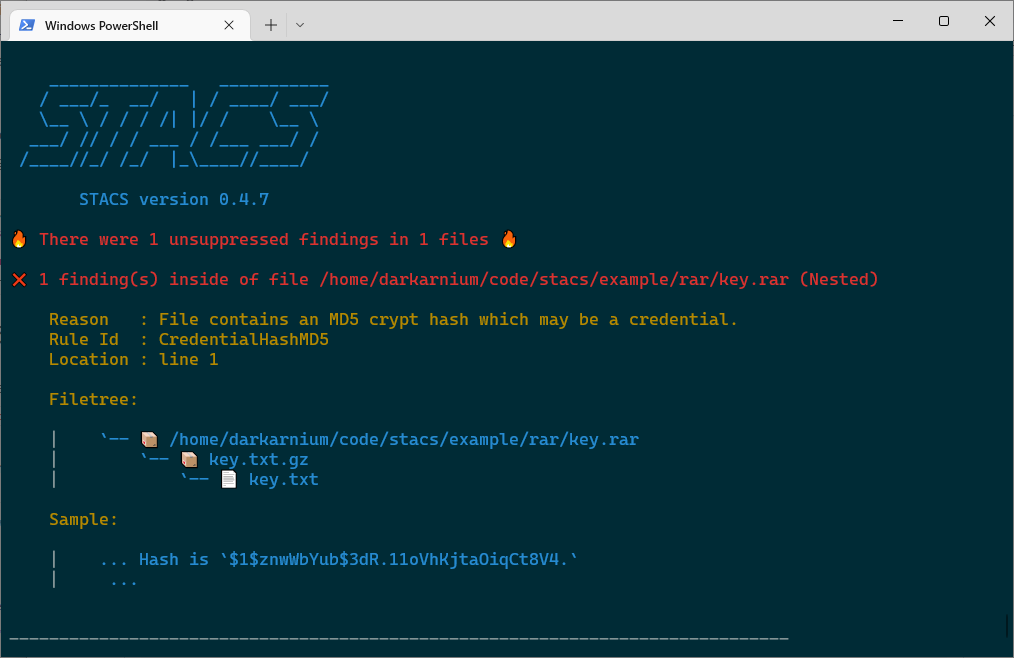Viewport: 1014px width, 658px height.
Task: Close the Windows PowerShell tab
Action: pyautogui.click(x=228, y=25)
